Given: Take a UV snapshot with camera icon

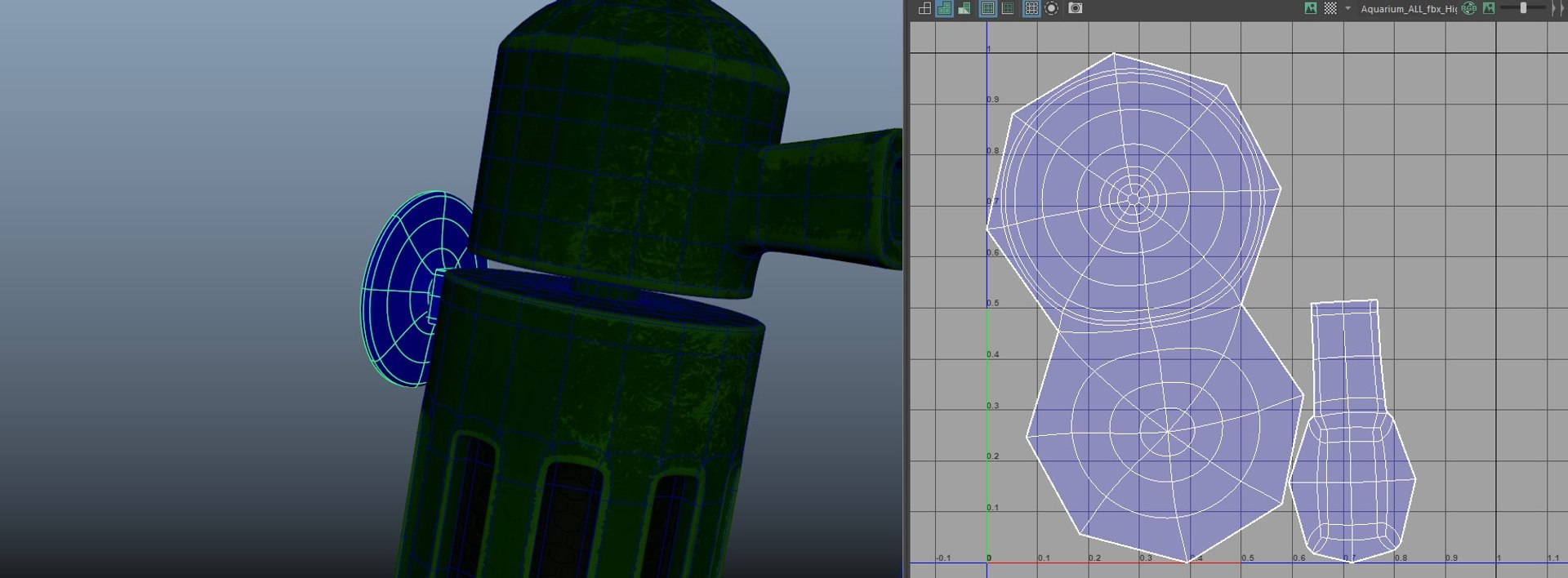Looking at the screenshot, I should [1076, 8].
